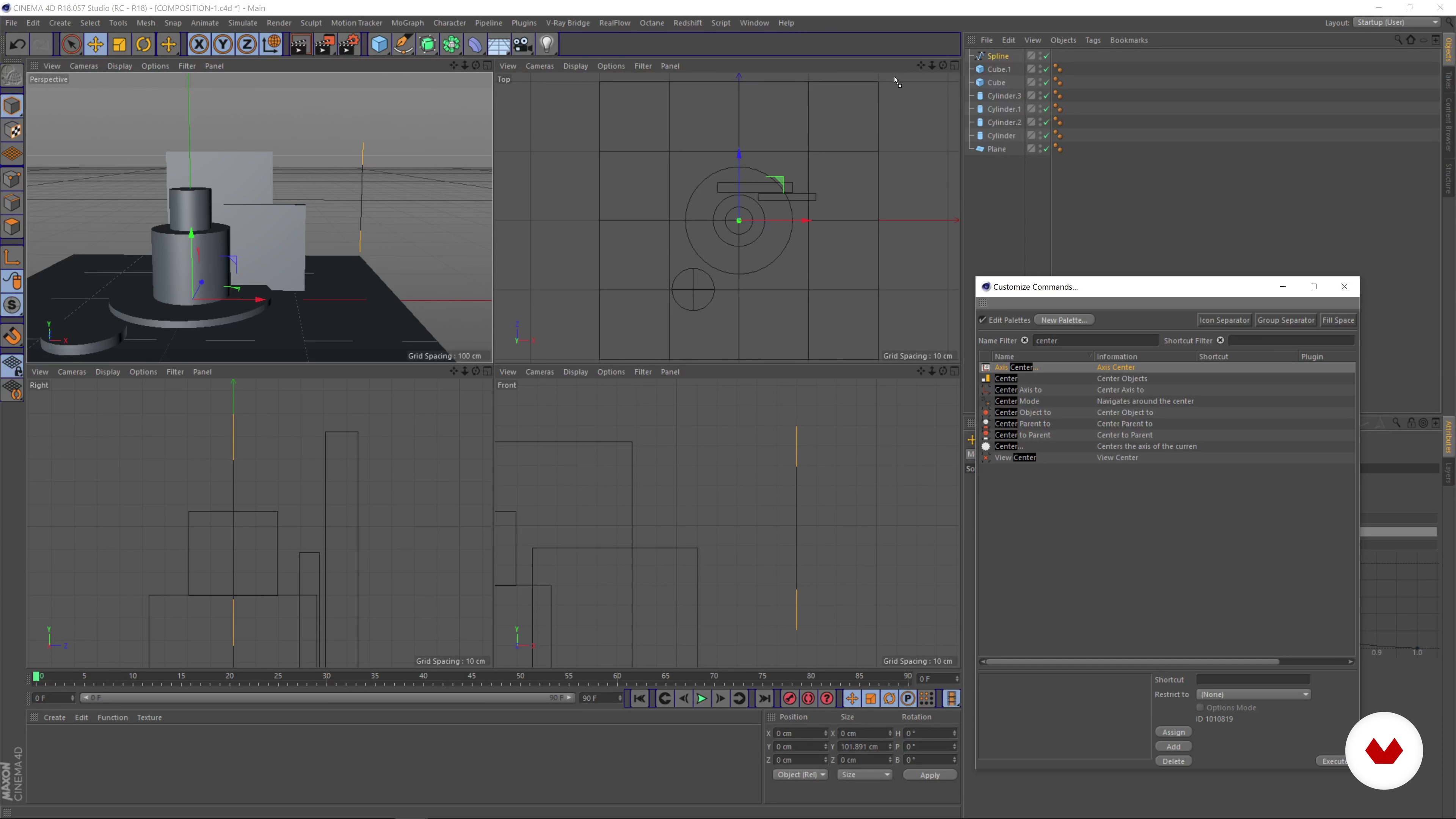
Task: Select the Rotate tool icon
Action: pos(144,44)
